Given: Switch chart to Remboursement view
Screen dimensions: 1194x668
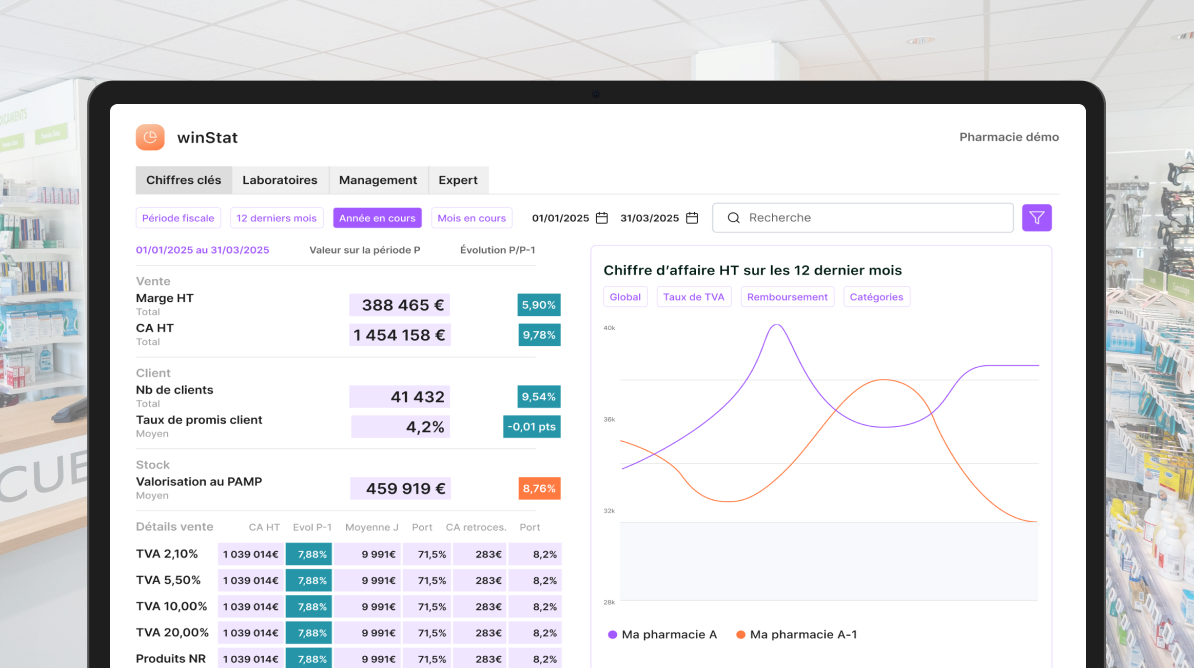Looking at the screenshot, I should coord(787,297).
